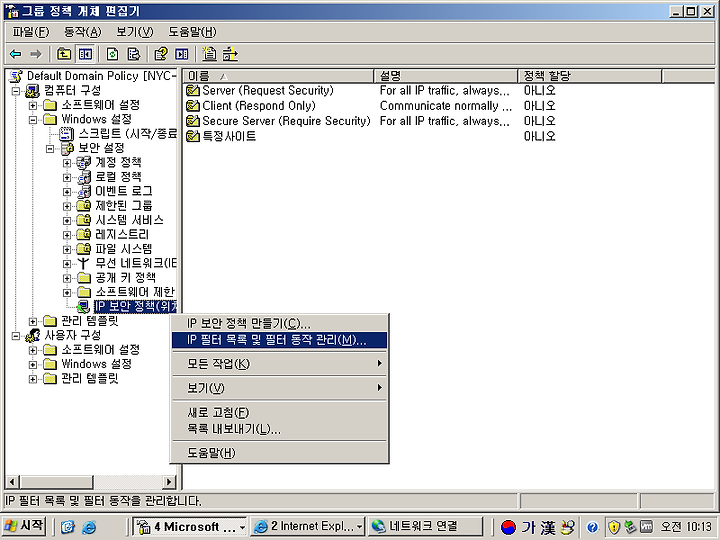Select the 공개 키 정책 tree item

[x=125, y=277]
